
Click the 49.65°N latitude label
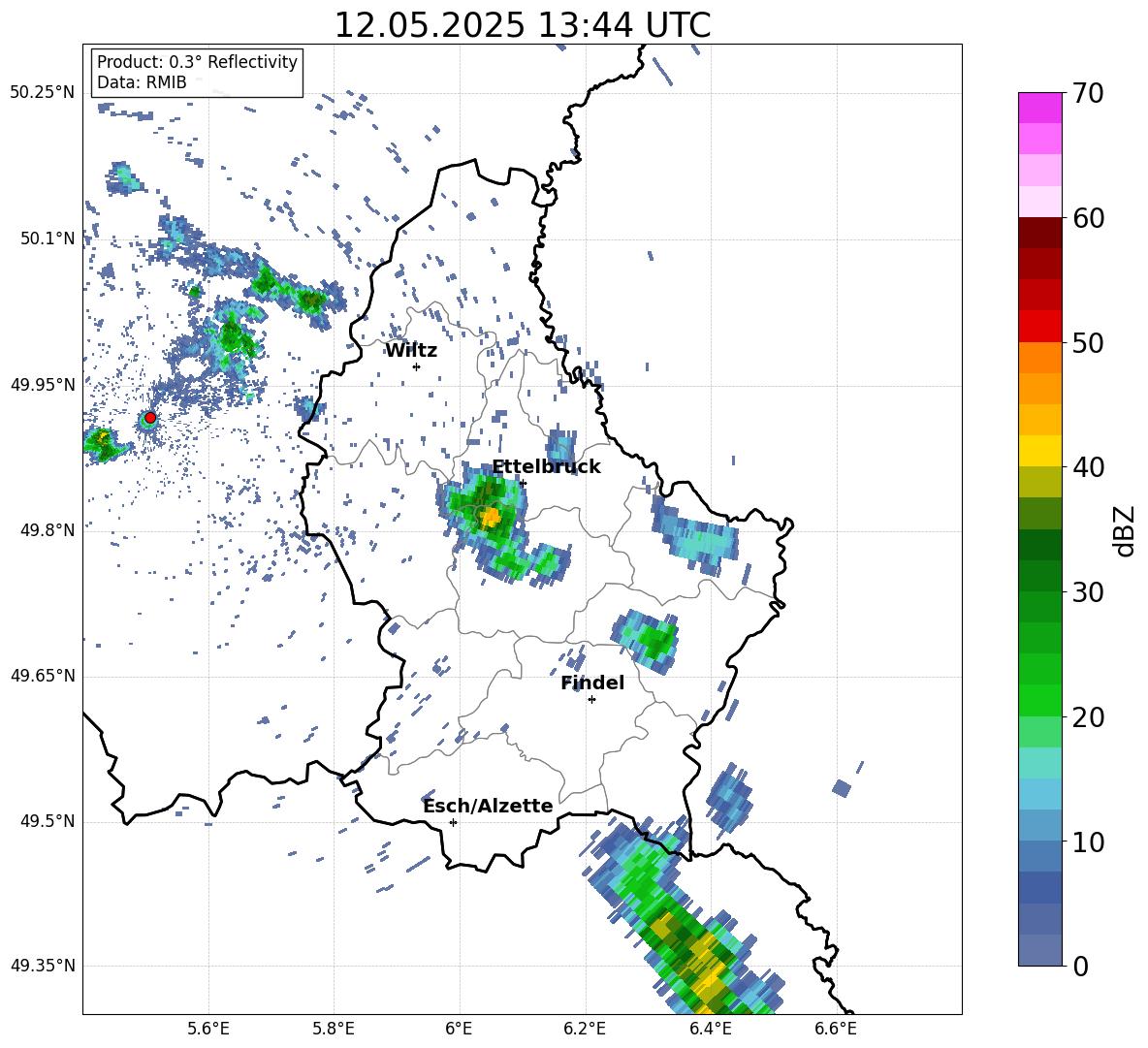(43, 676)
